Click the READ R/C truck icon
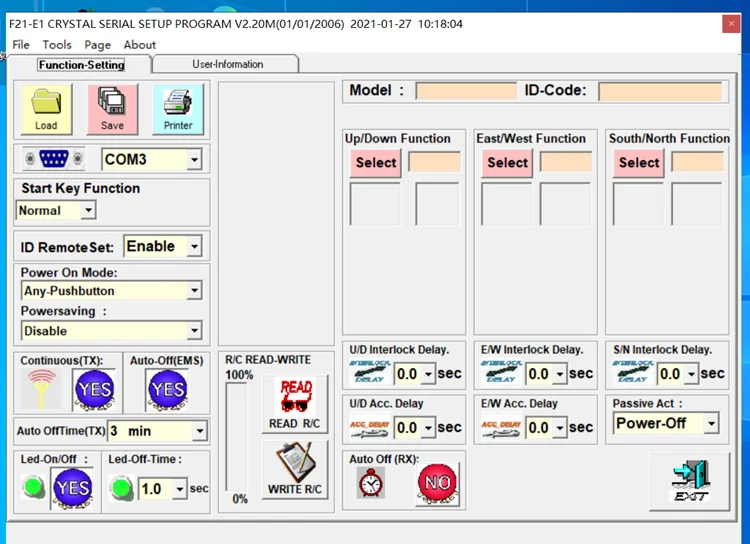 click(295, 396)
